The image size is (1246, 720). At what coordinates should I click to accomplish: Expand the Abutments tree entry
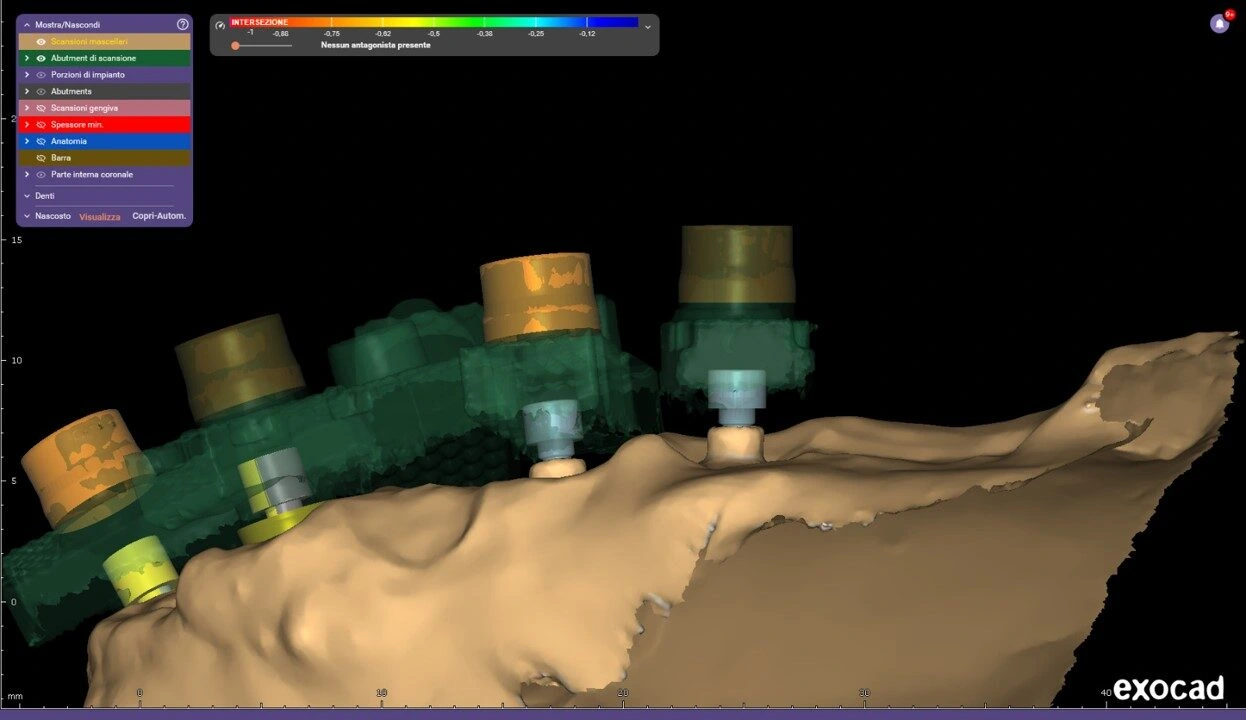tap(27, 91)
